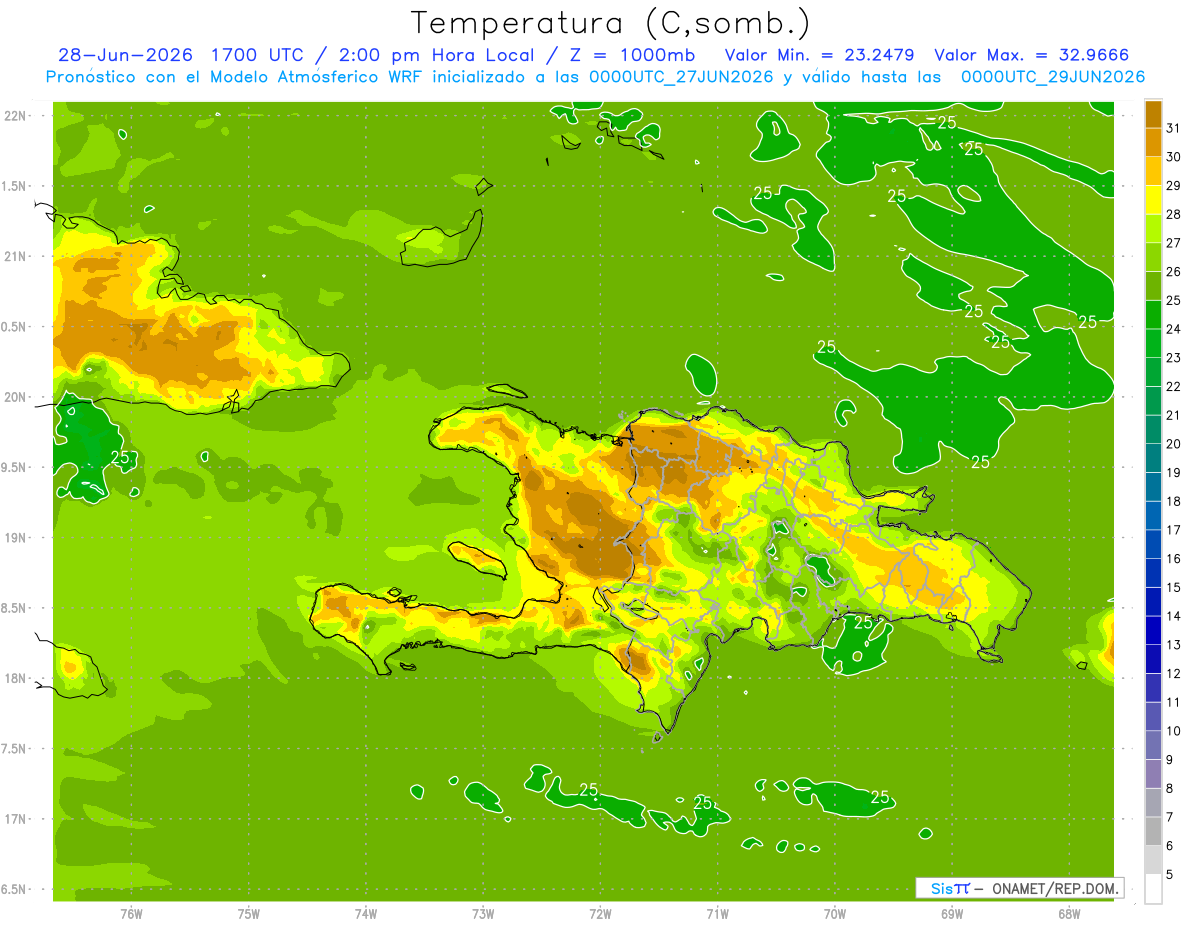Select the date text "28-Jun-2026"

(x=124, y=55)
